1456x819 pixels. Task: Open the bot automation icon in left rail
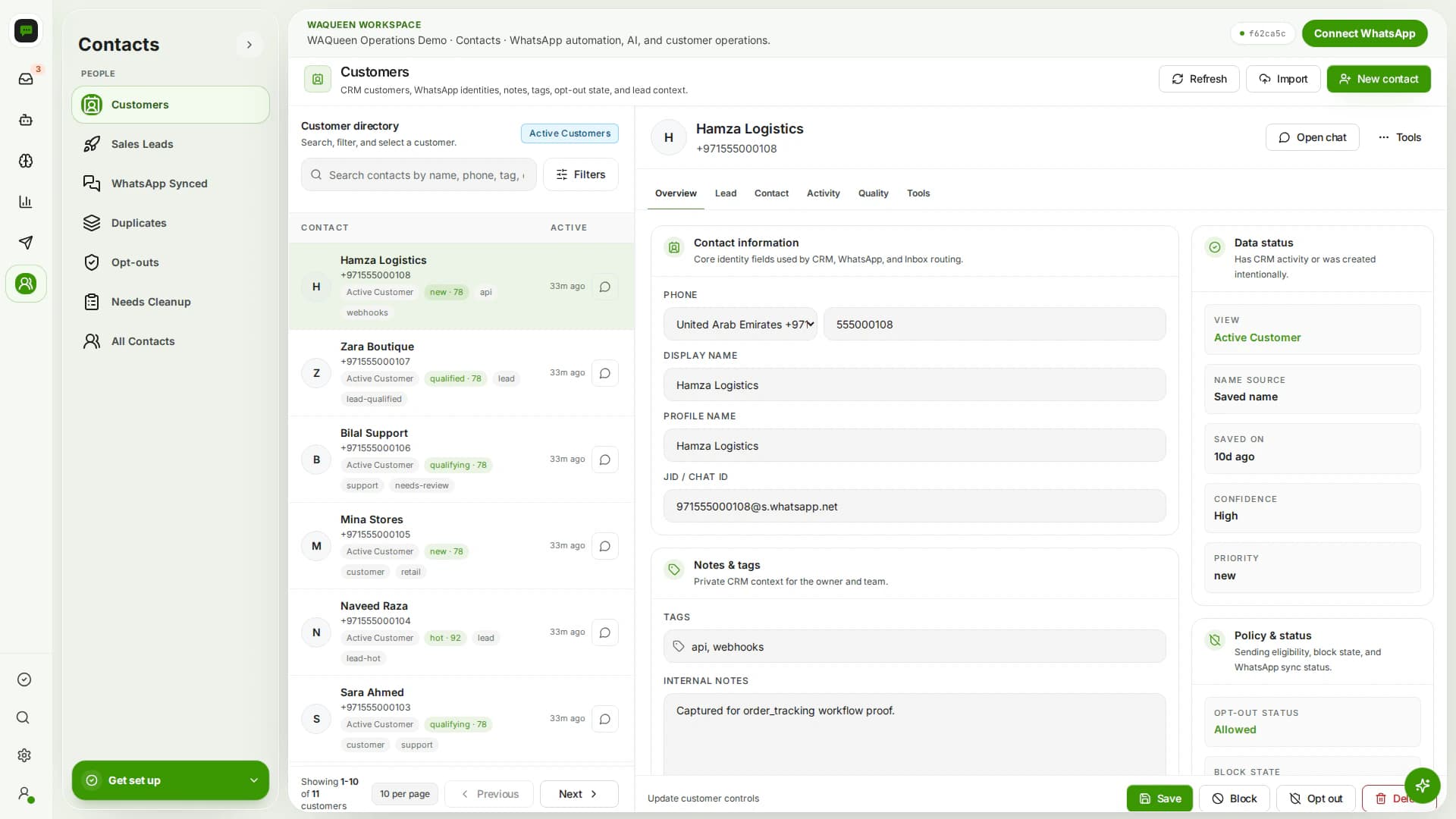(26, 120)
